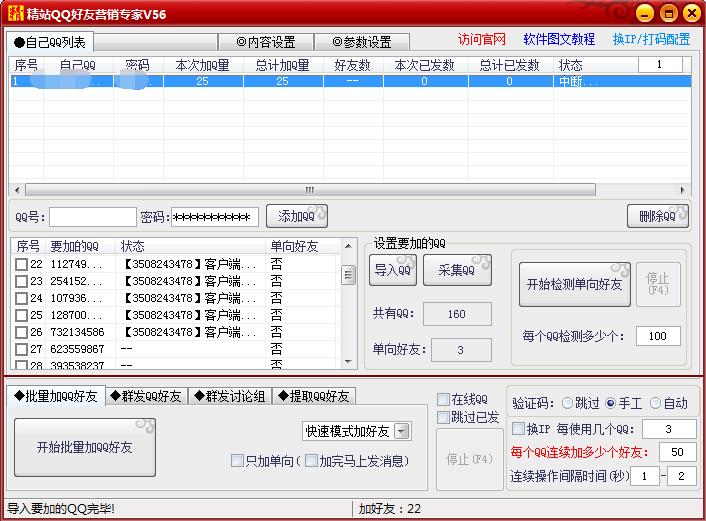This screenshot has height=521, width=706.
Task: Edit the interval minimum field showing 1
Action: (644, 476)
